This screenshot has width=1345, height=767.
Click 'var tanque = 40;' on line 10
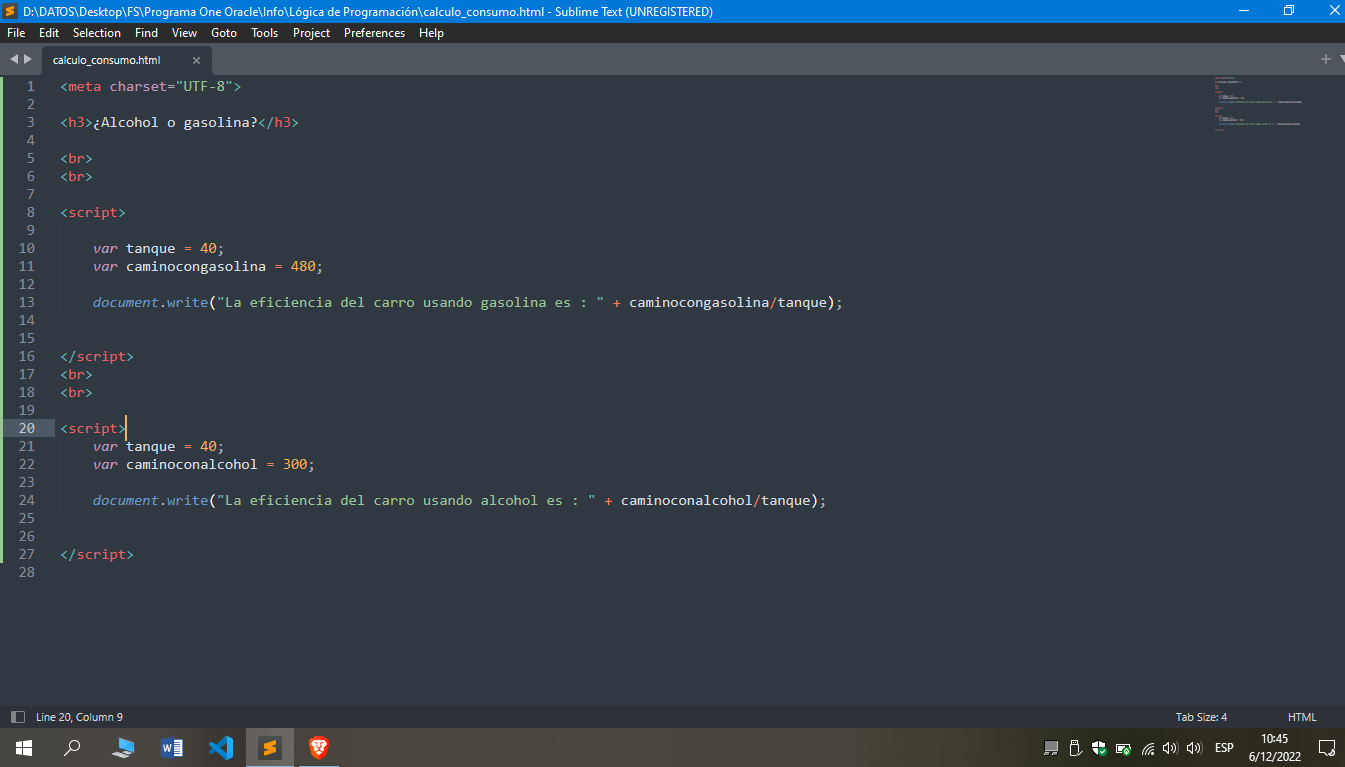pyautogui.click(x=159, y=248)
